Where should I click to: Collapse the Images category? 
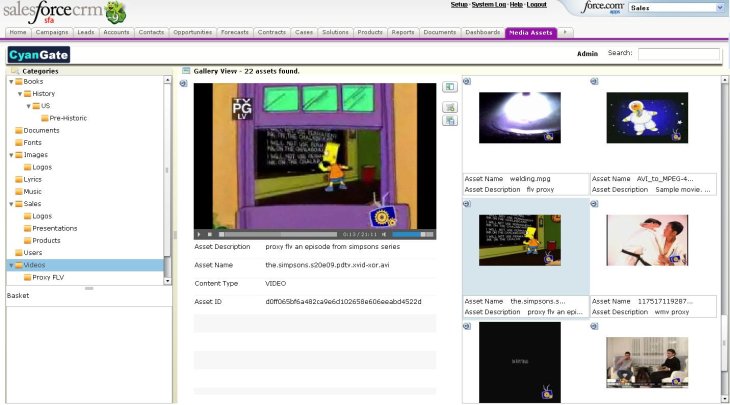[x=11, y=155]
